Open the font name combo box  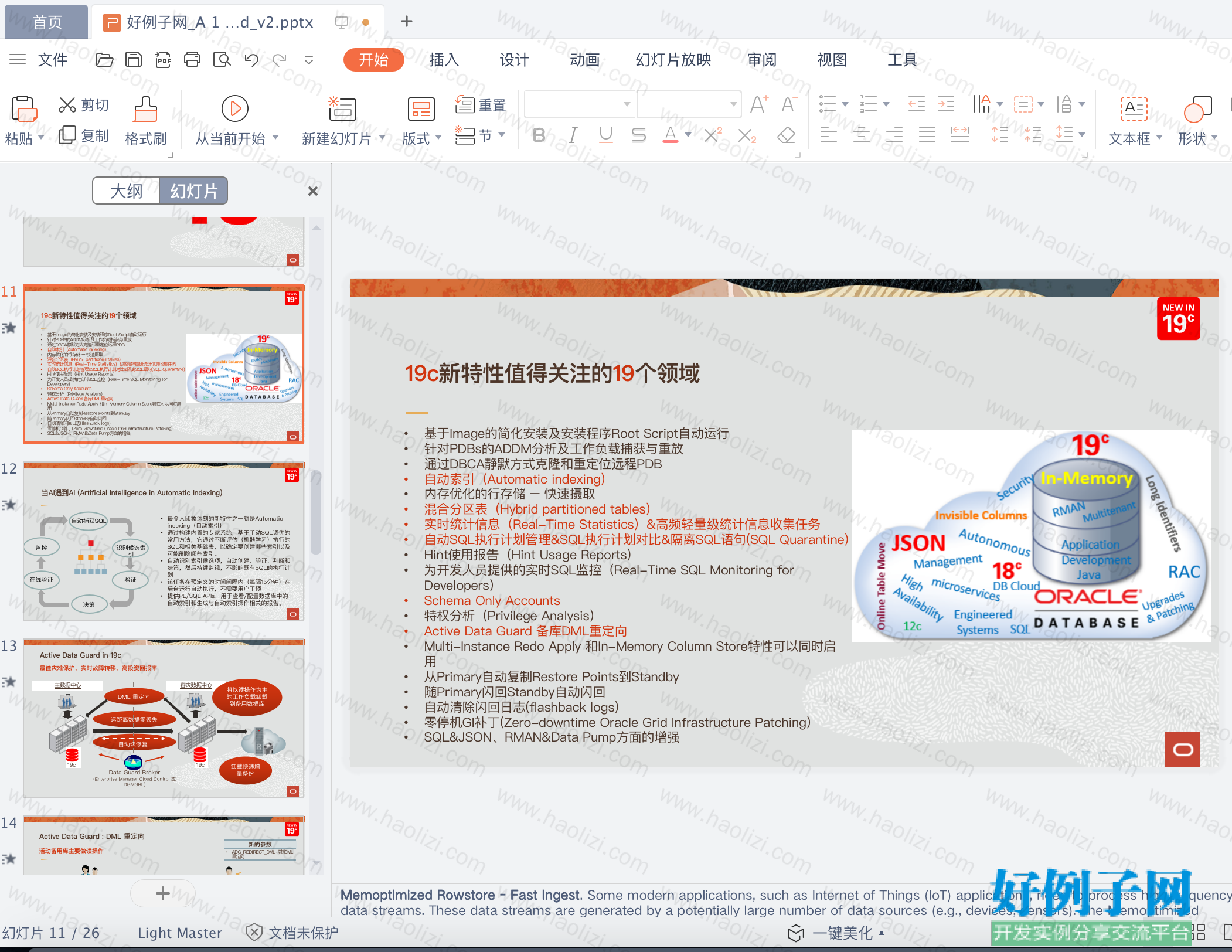pos(580,104)
